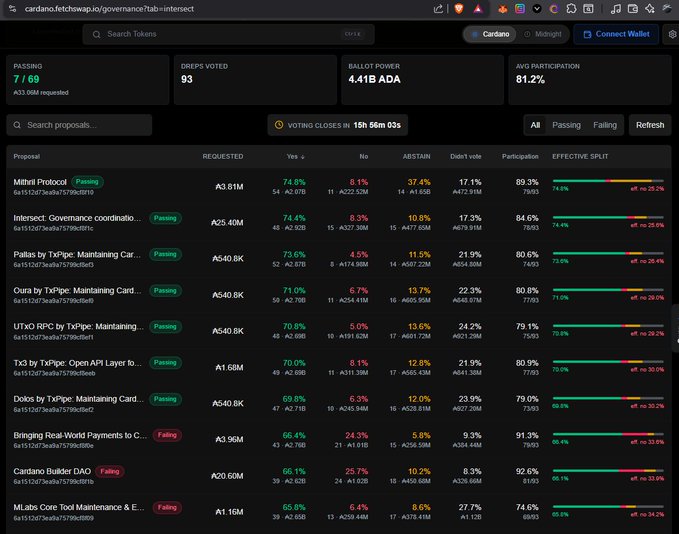
Task: Click the Connect Wallet button
Action: pyautogui.click(x=616, y=34)
